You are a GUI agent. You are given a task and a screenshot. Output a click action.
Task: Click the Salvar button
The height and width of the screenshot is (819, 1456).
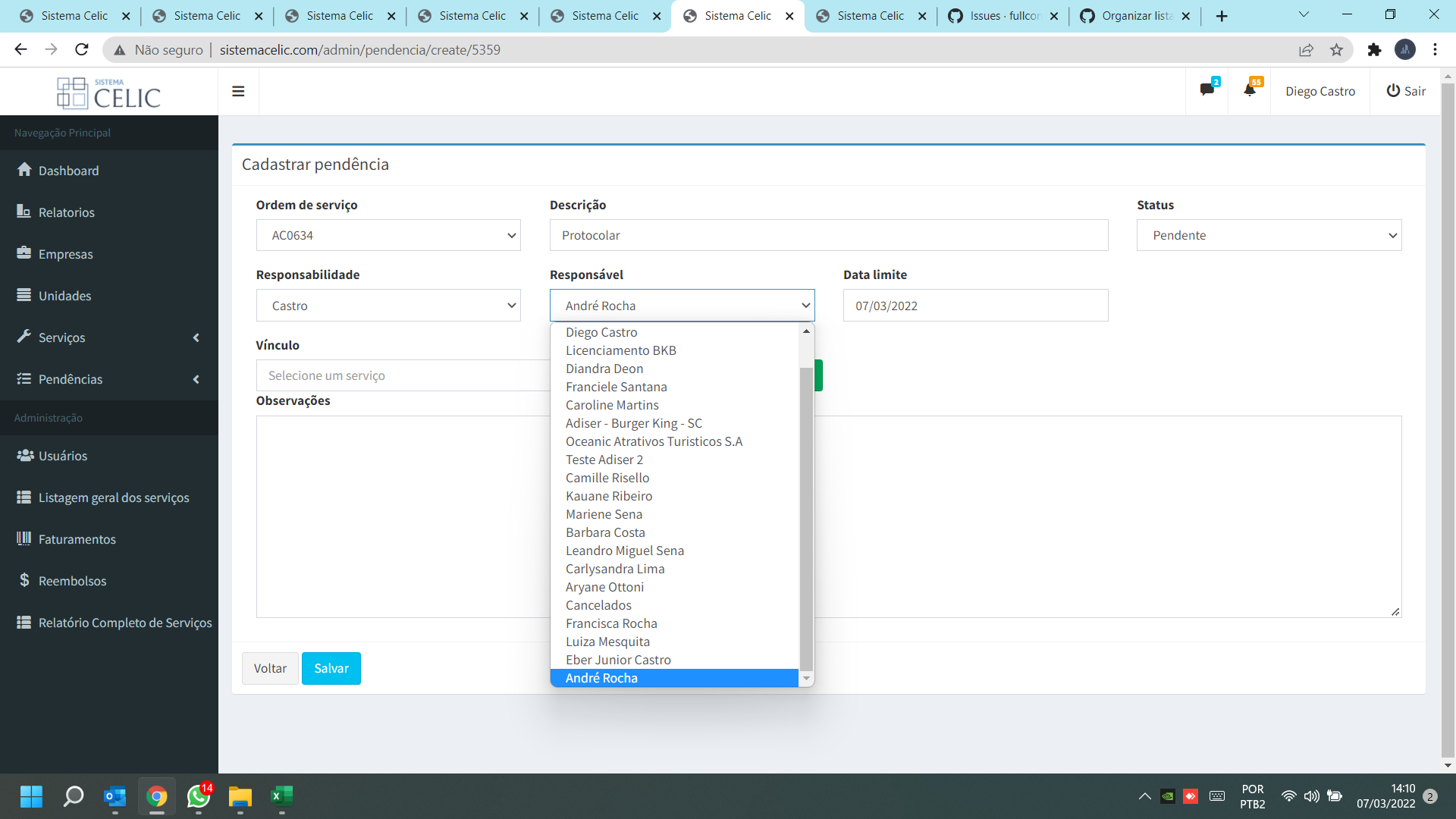331,668
